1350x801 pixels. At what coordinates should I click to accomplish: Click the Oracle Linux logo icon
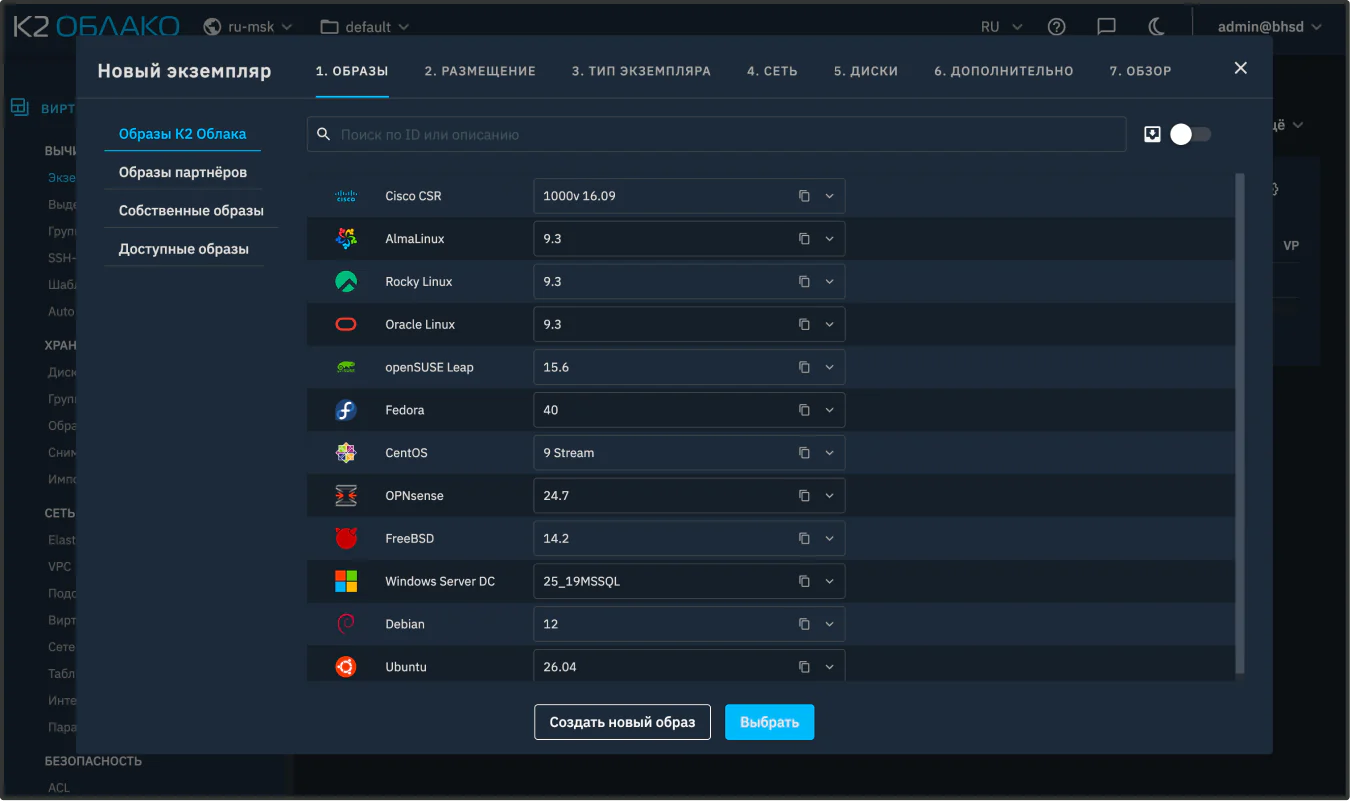coord(346,325)
